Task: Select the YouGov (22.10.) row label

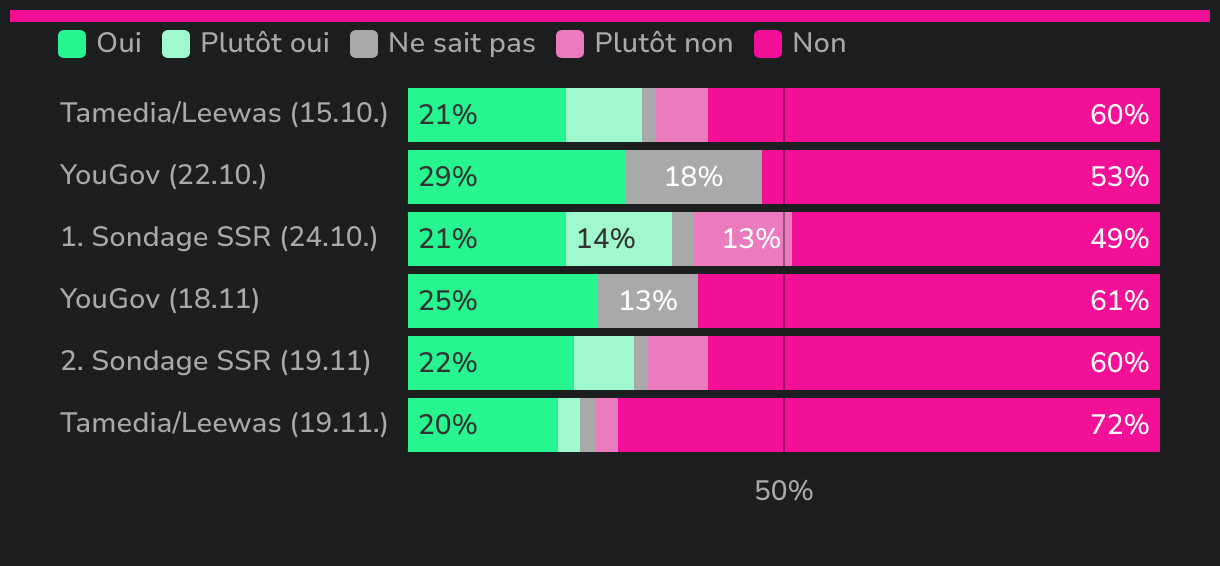Action: click(x=163, y=175)
